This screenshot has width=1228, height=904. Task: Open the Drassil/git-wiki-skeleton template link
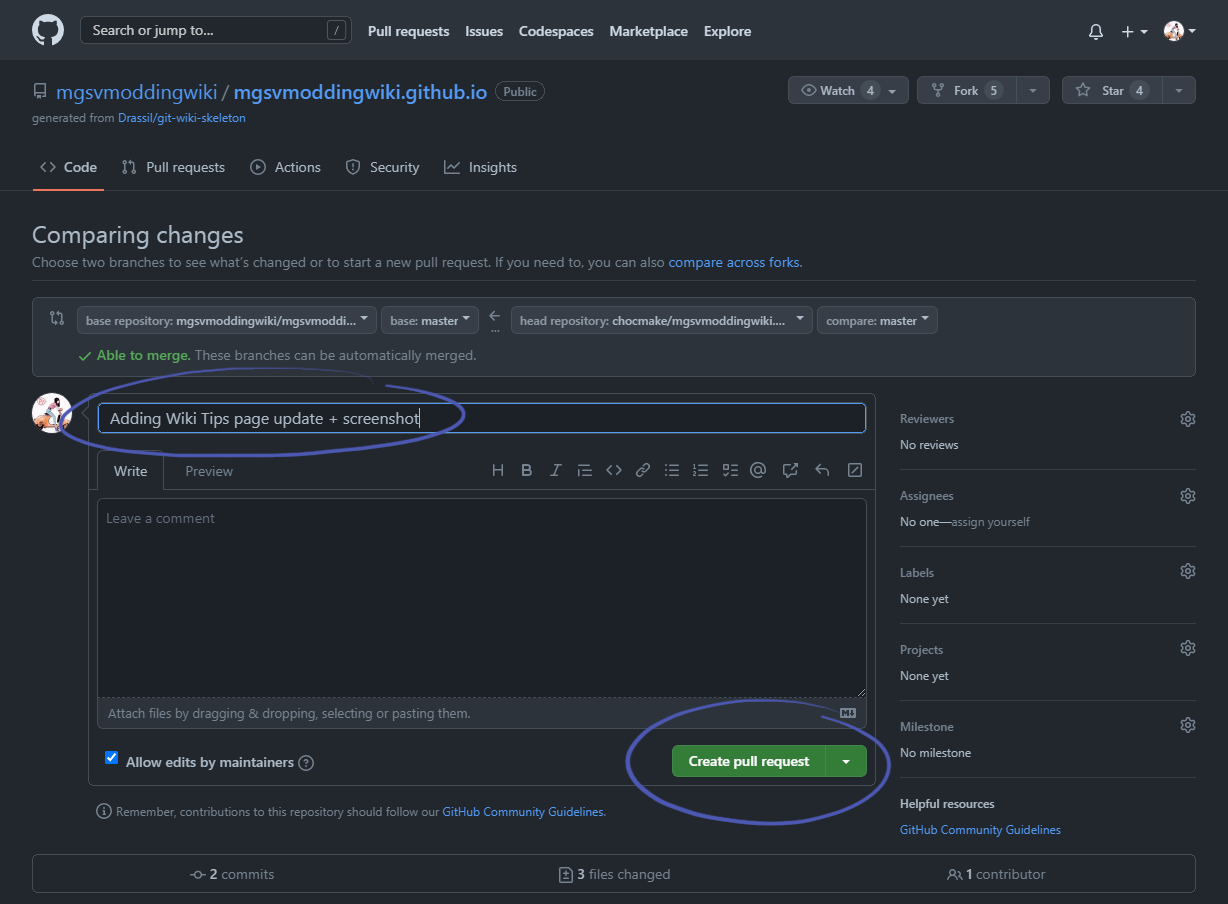[182, 118]
